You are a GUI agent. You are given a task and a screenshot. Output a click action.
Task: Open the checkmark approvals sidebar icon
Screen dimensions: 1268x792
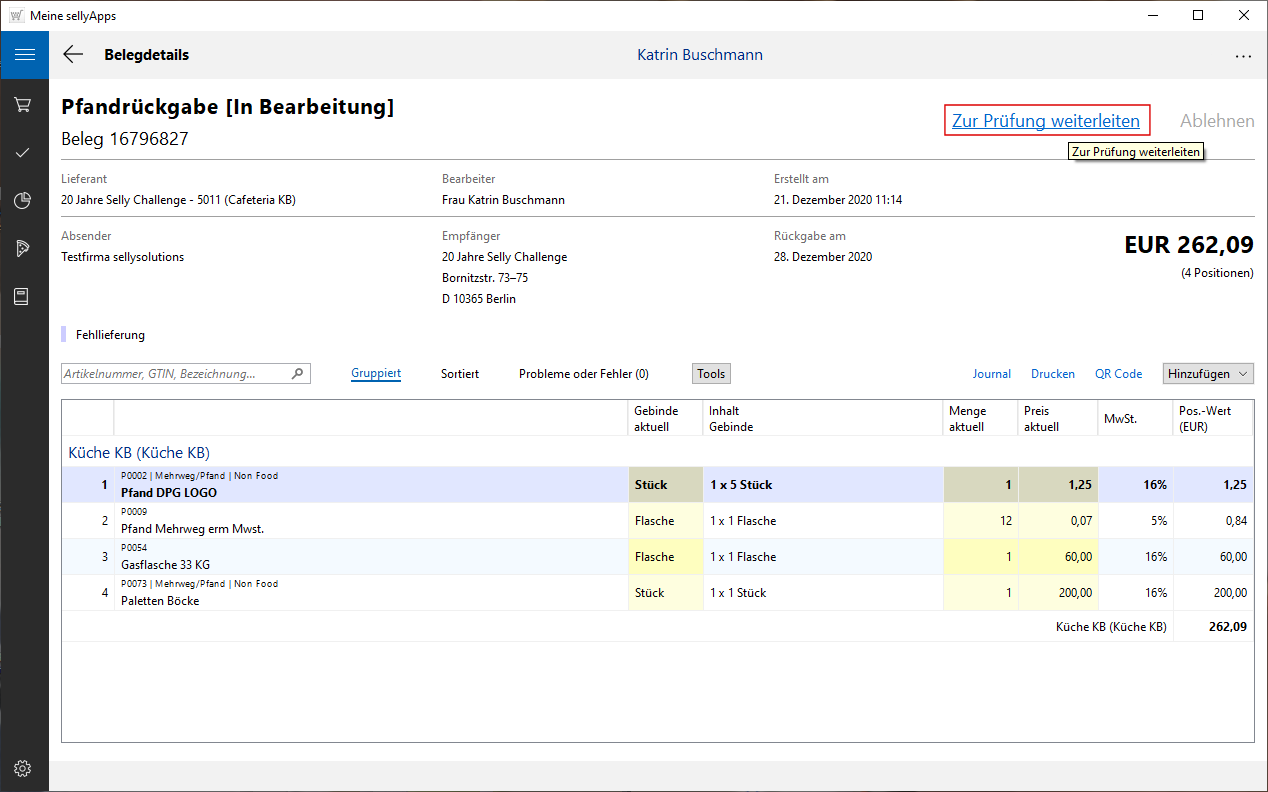tap(24, 153)
